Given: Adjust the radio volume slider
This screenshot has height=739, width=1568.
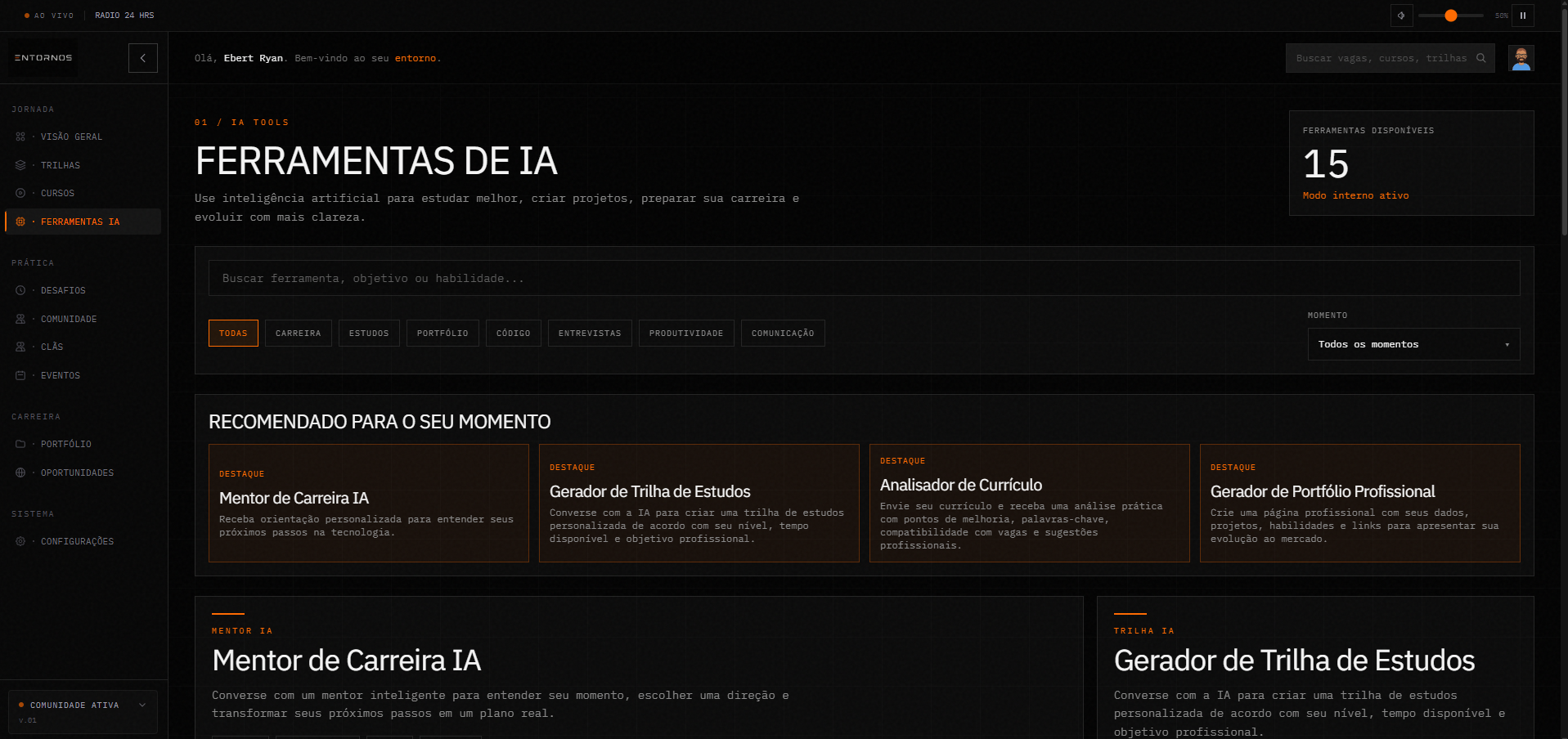Looking at the screenshot, I should coord(1451,16).
